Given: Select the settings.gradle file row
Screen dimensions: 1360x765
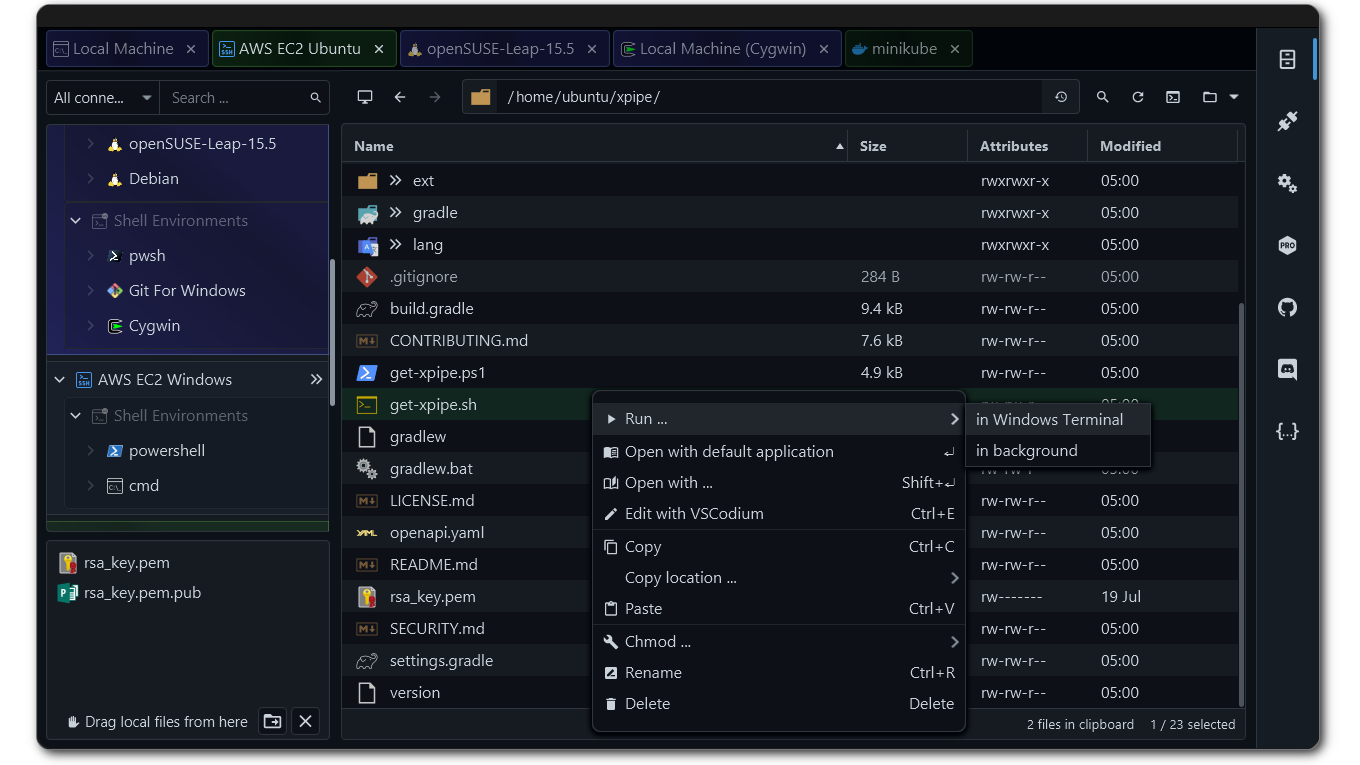Looking at the screenshot, I should (x=790, y=661).
